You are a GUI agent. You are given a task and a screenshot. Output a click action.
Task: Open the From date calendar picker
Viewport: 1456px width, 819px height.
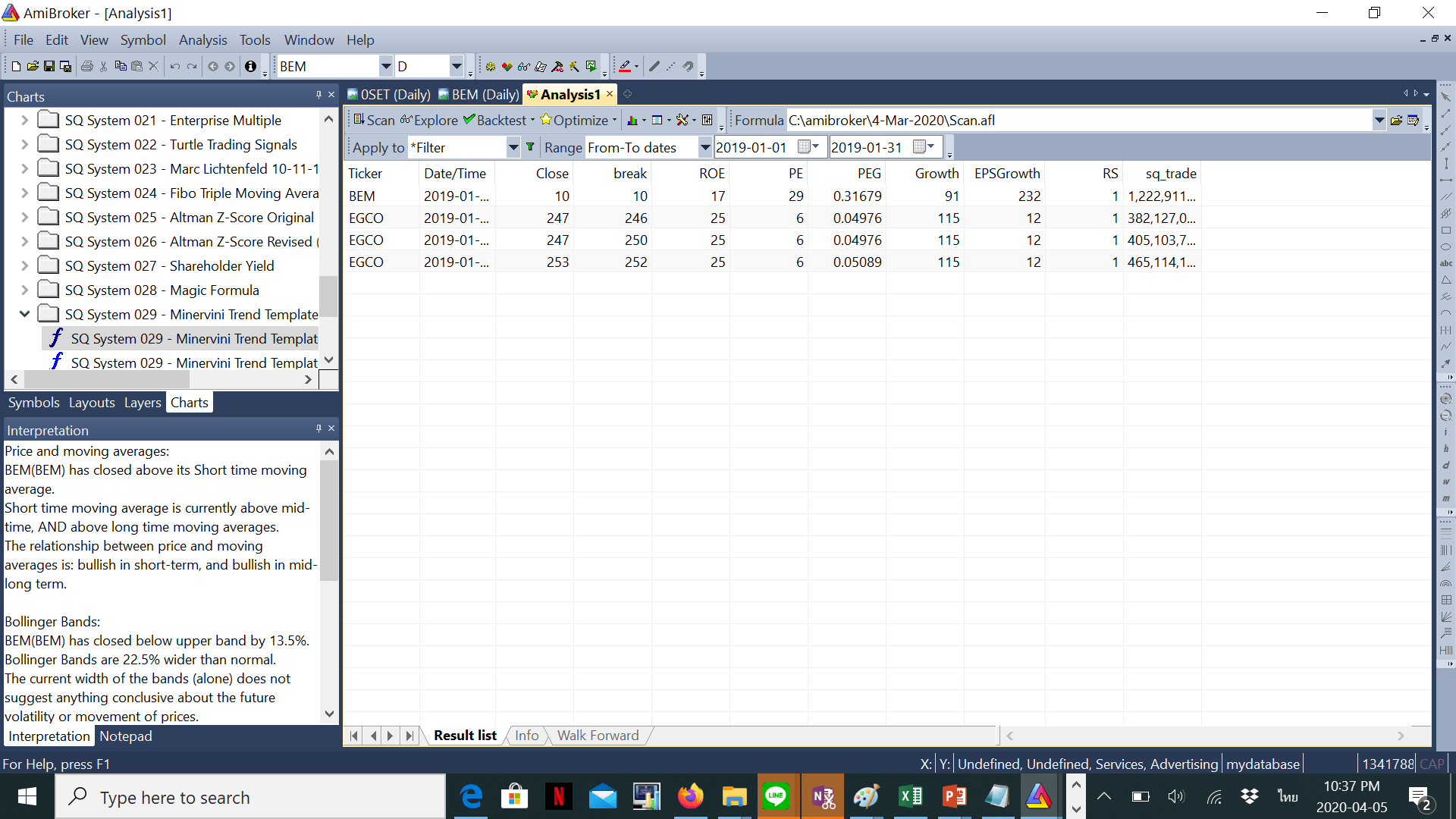tap(805, 147)
